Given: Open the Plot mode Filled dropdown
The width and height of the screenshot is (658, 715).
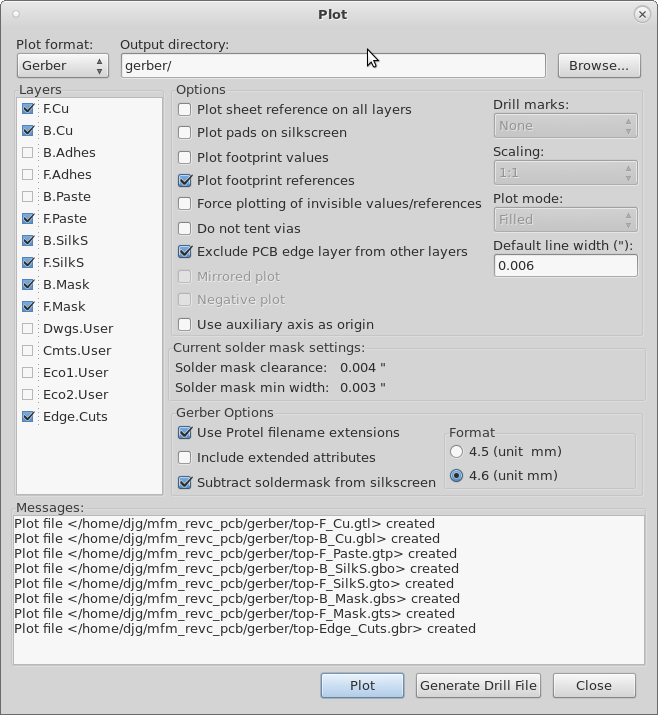Looking at the screenshot, I should coord(565,220).
